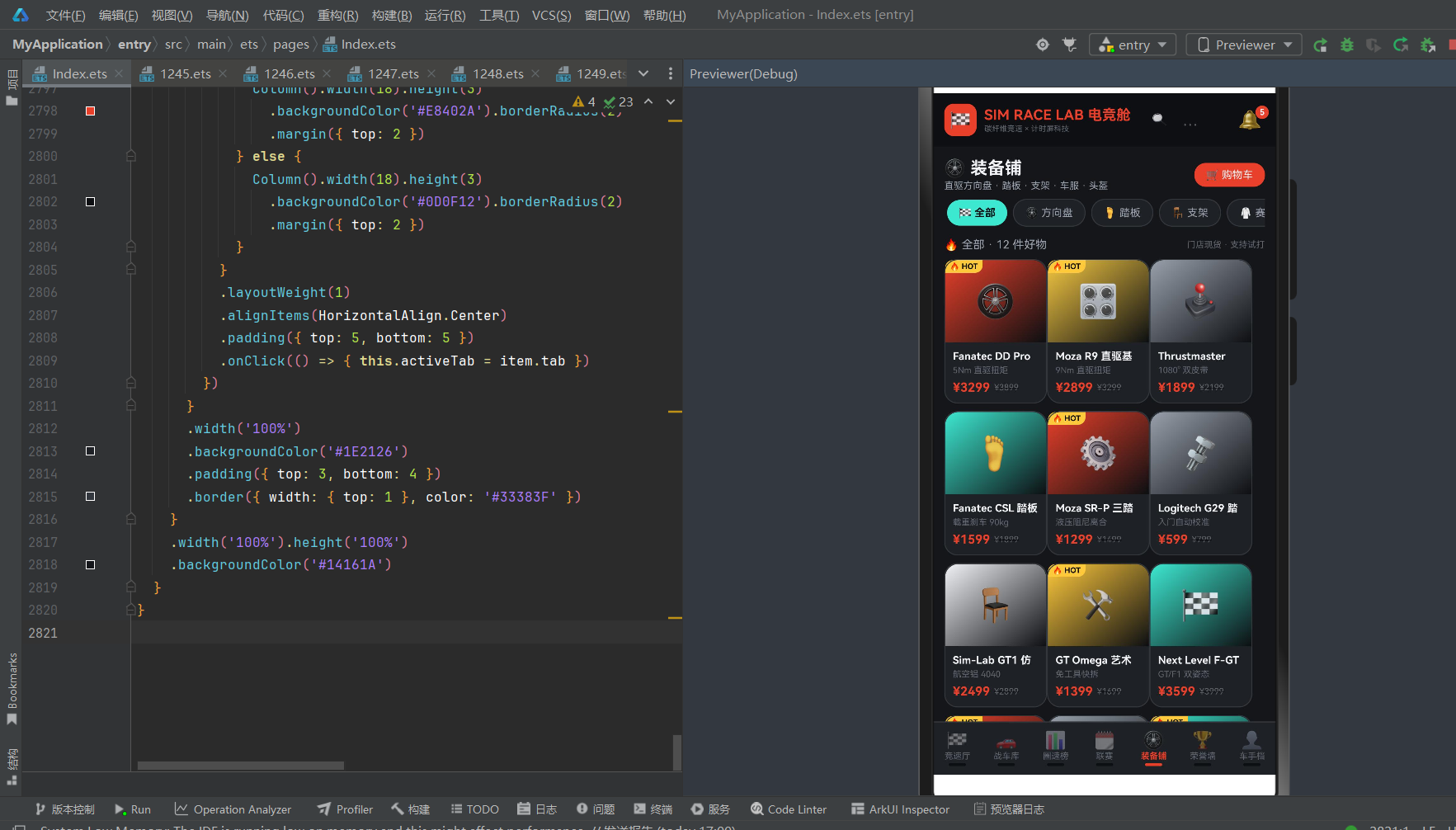The image size is (1456, 830).
Task: Toggle fold marker at line 2810
Action: click(x=131, y=383)
